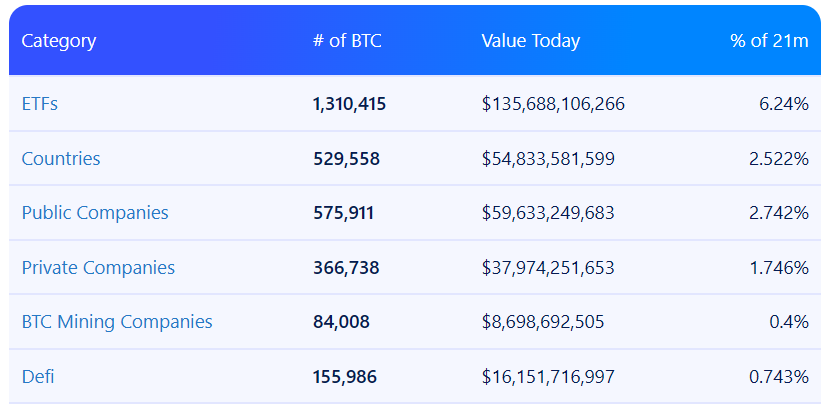Select the 2.522% percentage cell
Screen dimensions: 834x407
tap(778, 159)
